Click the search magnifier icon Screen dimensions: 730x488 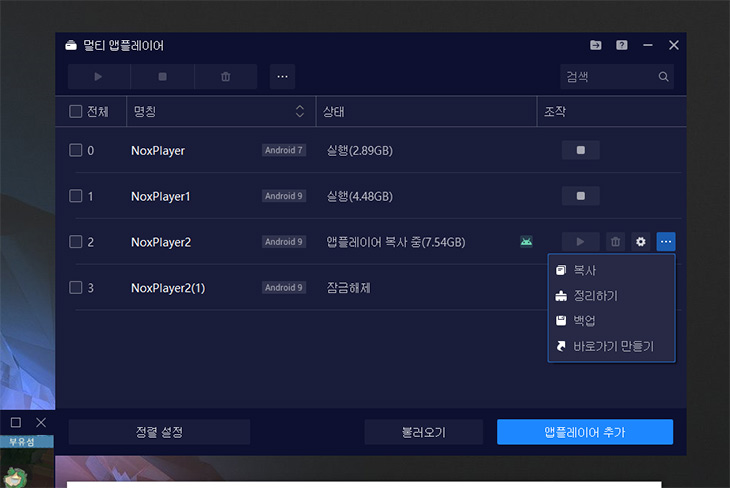pos(663,76)
